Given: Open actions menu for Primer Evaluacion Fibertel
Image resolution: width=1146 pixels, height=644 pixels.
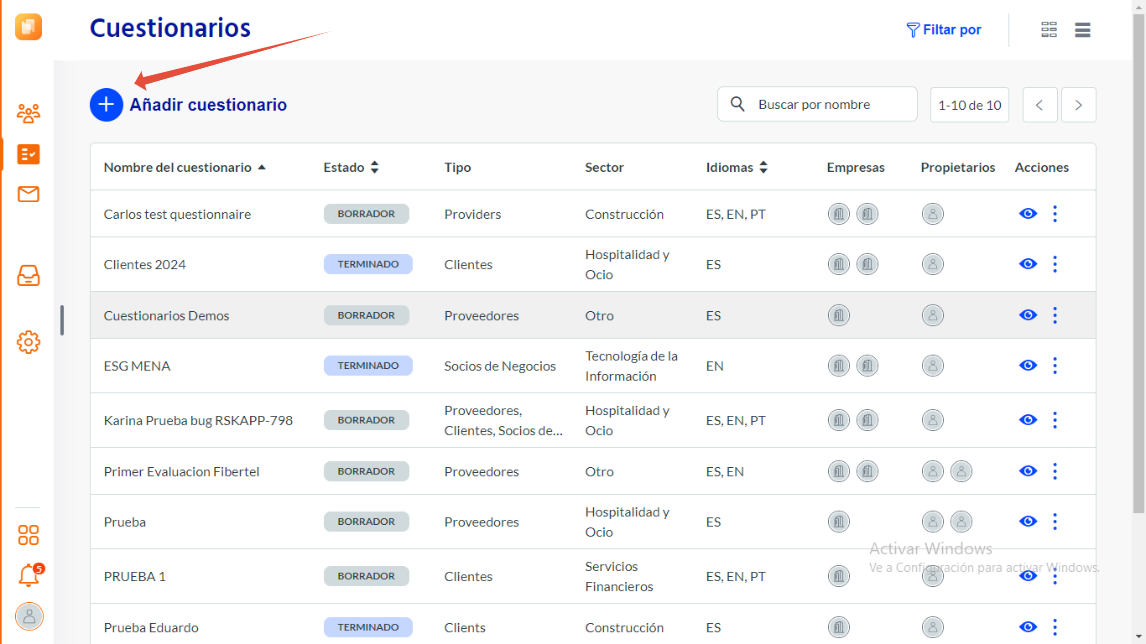Looking at the screenshot, I should (1055, 471).
